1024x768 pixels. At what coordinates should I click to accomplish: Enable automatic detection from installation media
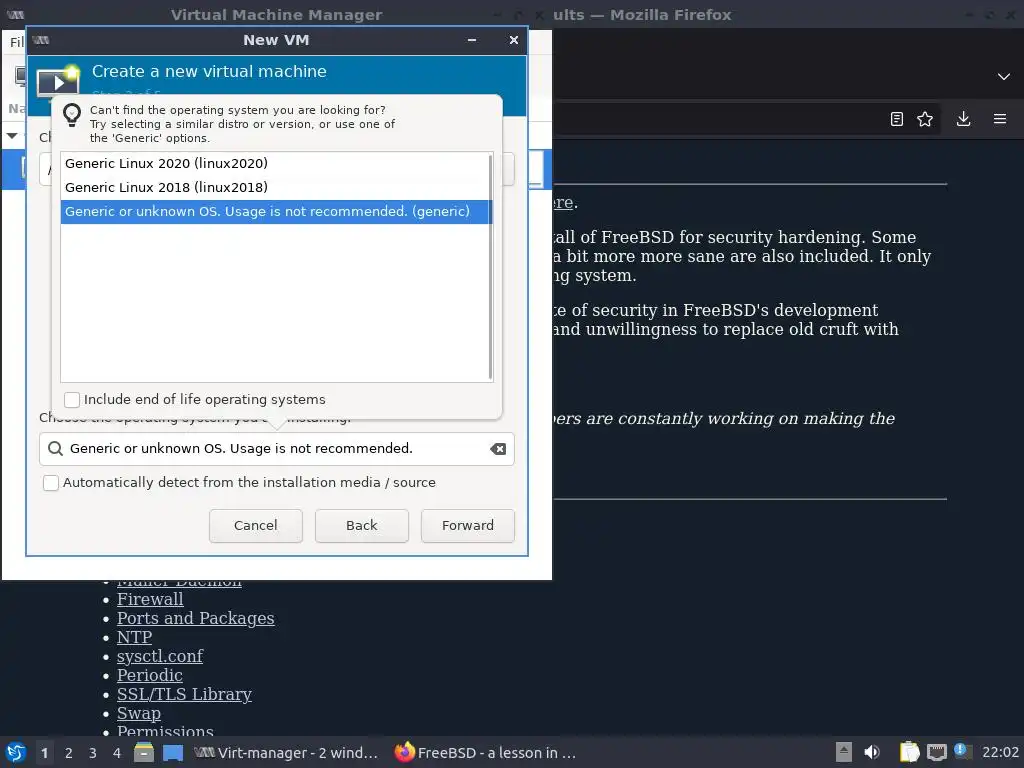(x=51, y=483)
